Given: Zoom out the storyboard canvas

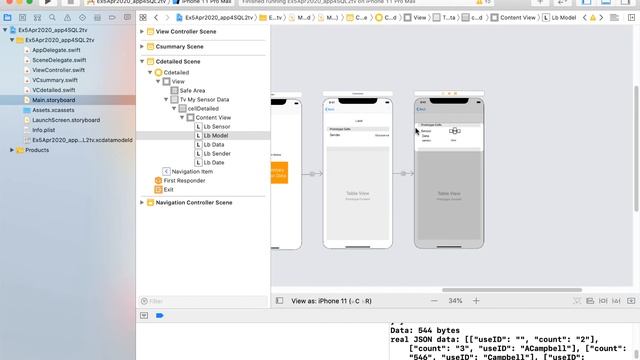Looking at the screenshot, I should tap(434, 301).
